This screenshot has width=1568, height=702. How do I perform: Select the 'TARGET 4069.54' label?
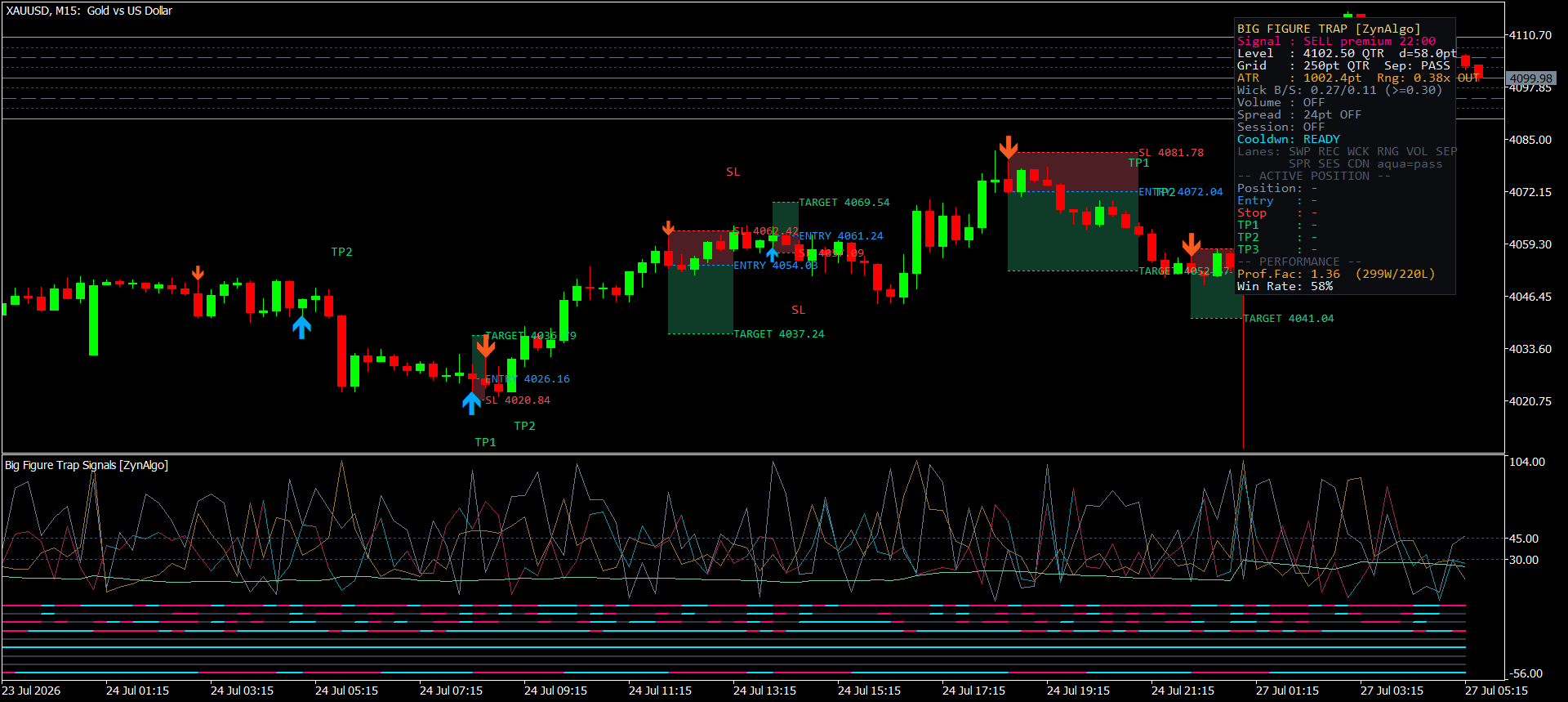pyautogui.click(x=844, y=202)
